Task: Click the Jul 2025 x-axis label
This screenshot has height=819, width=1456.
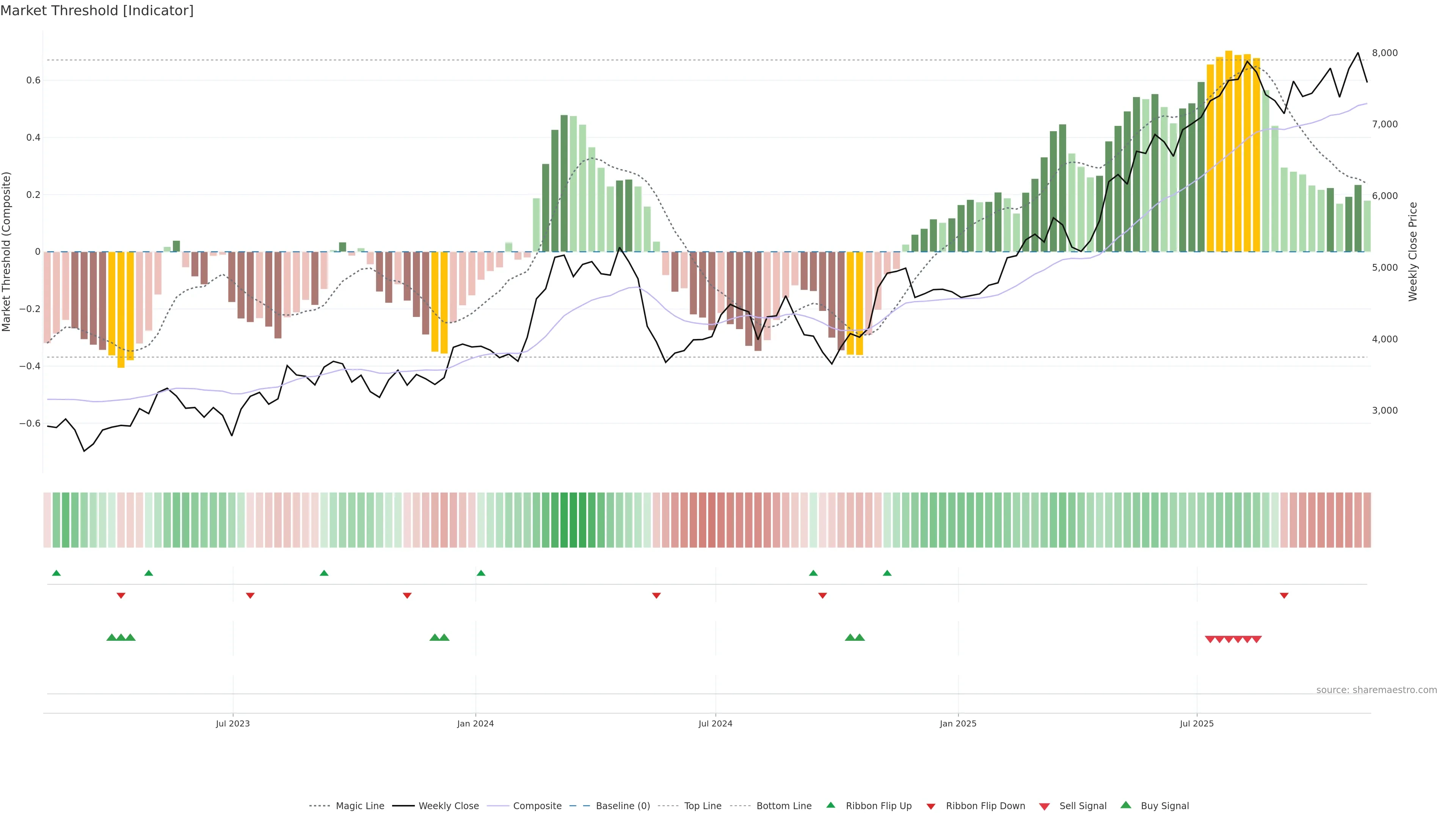Action: coord(1197,723)
